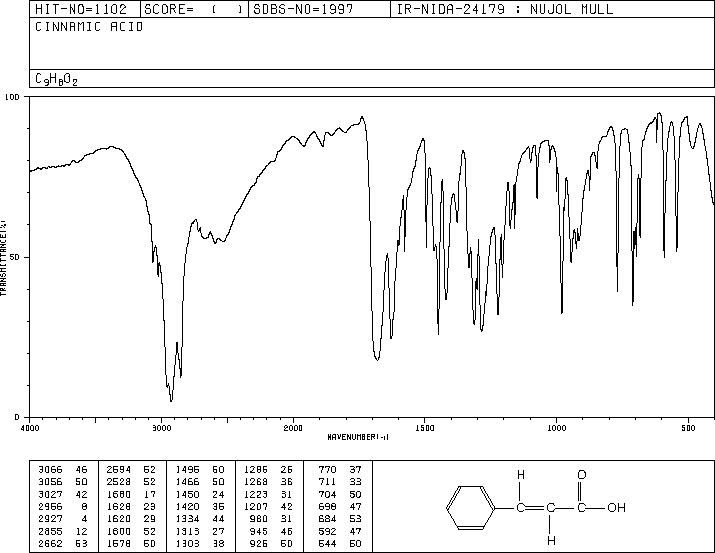This screenshot has height=553, width=715.
Task: Click the 100 label atop transmittance axis
Action: click(12, 97)
